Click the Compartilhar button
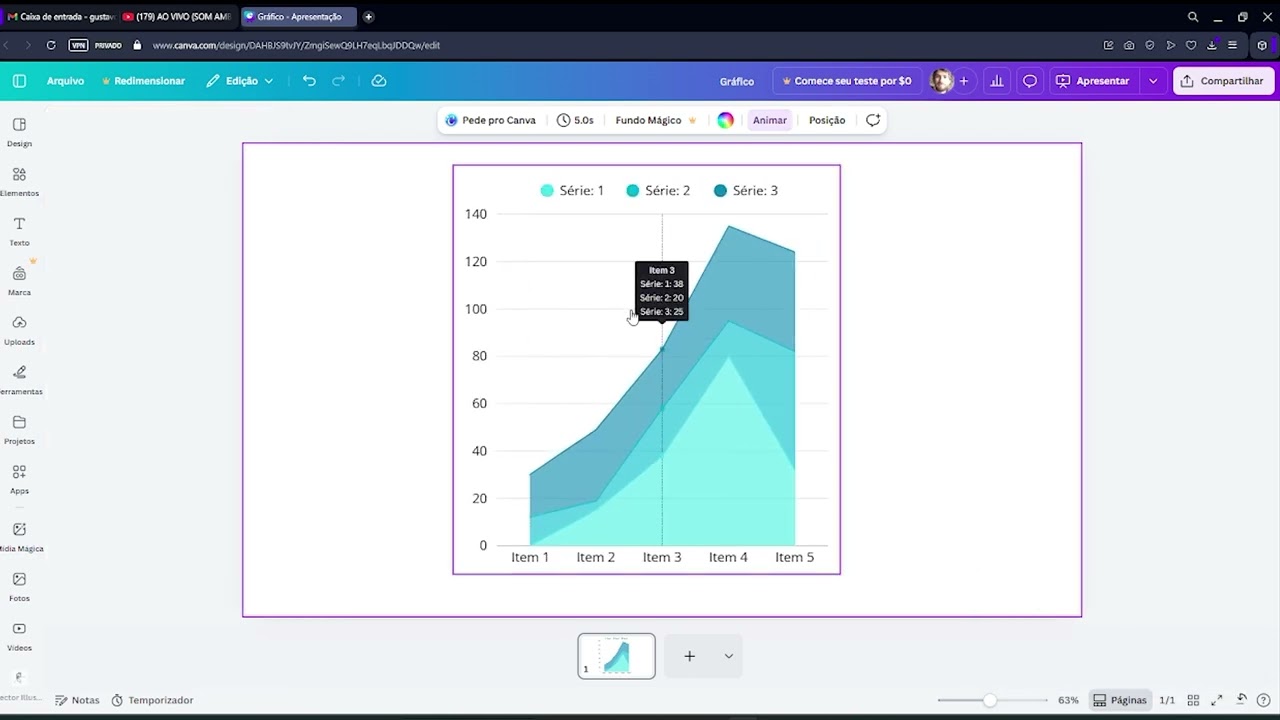The image size is (1280, 720). [x=1222, y=81]
